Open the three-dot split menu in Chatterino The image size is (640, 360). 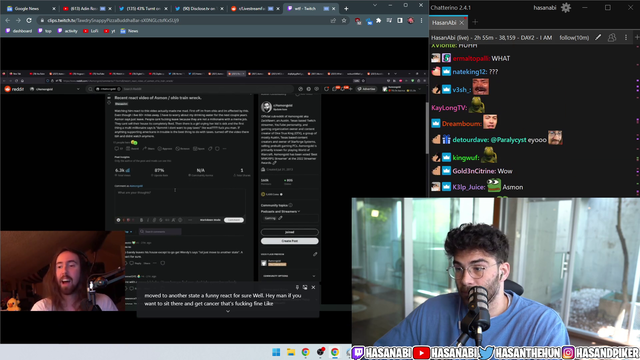[626, 38]
